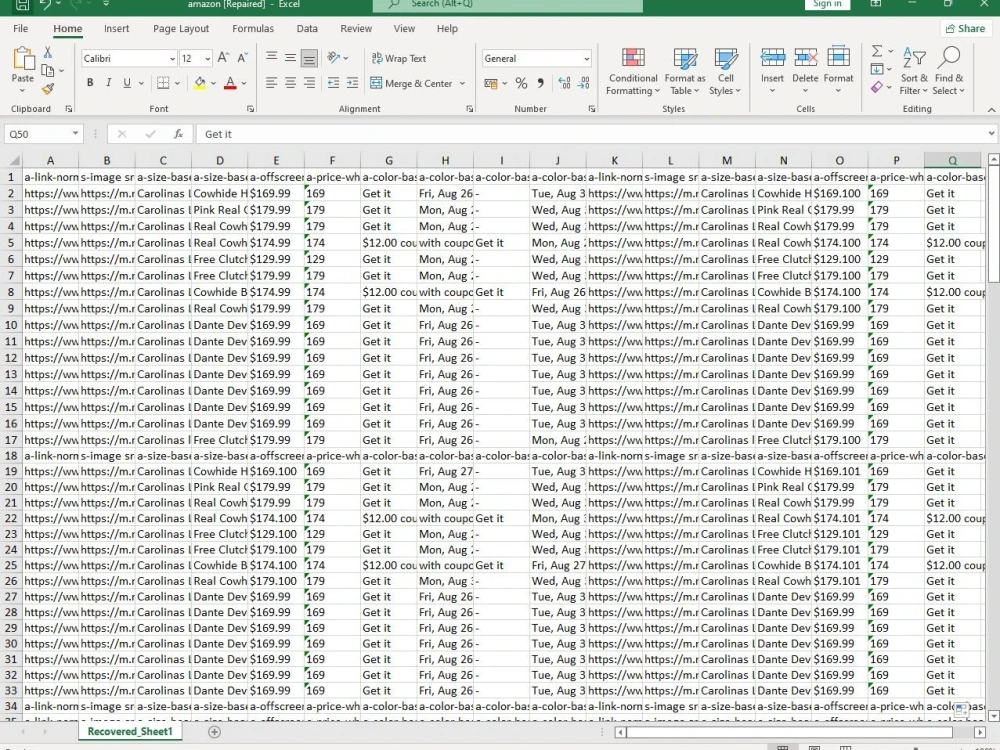Click the AutoSum sigma icon
The width and height of the screenshot is (1000, 750).
(878, 51)
